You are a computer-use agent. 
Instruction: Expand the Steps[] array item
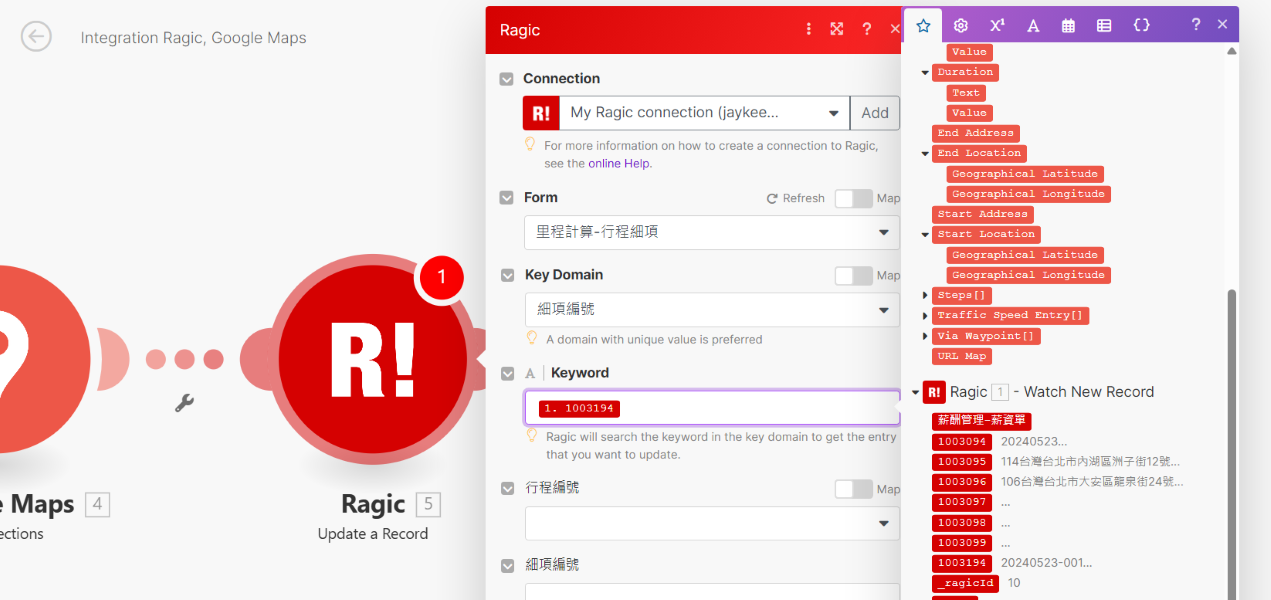click(925, 295)
